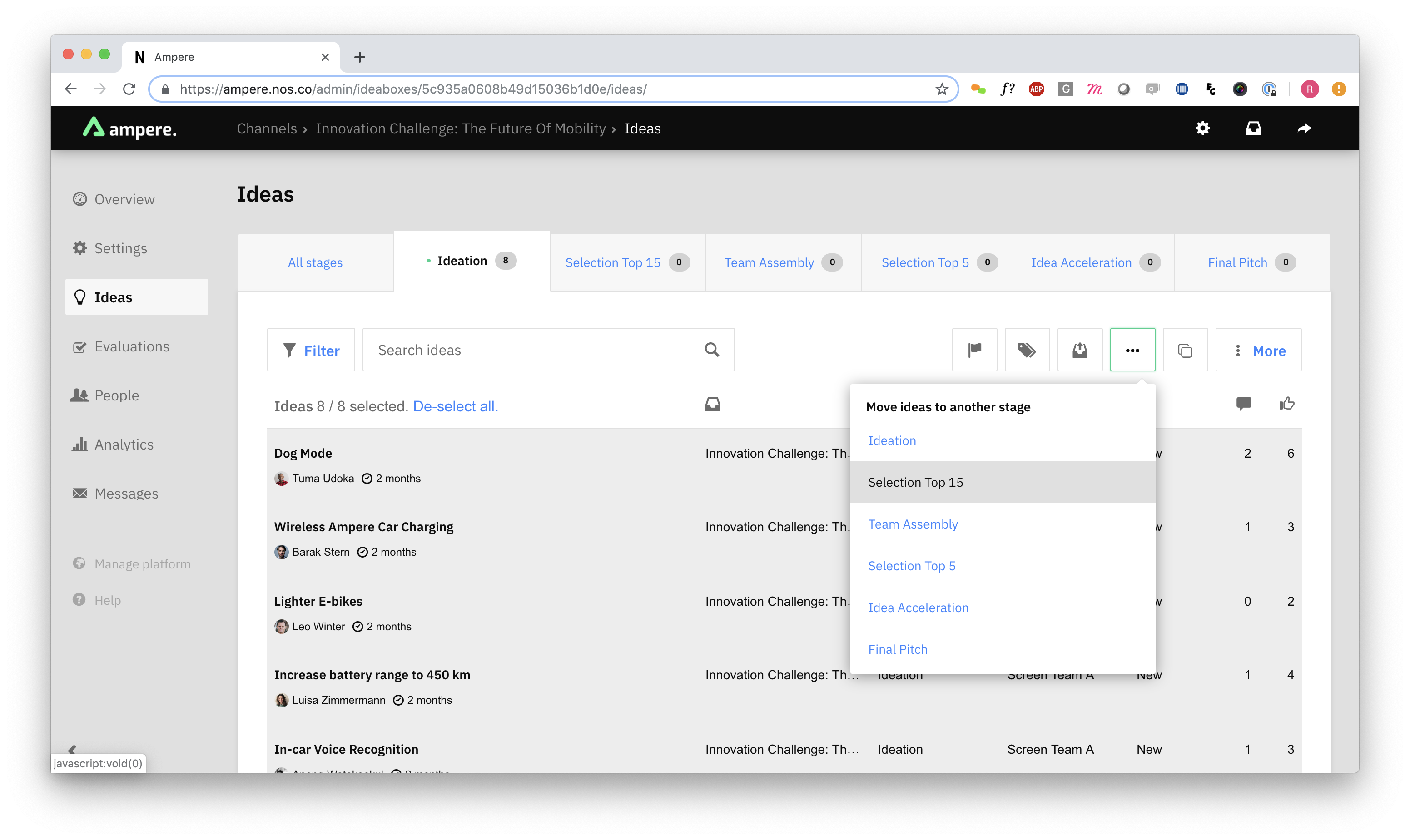The width and height of the screenshot is (1410, 840).
Task: Open Increase battery range to 450 km
Action: point(372,675)
